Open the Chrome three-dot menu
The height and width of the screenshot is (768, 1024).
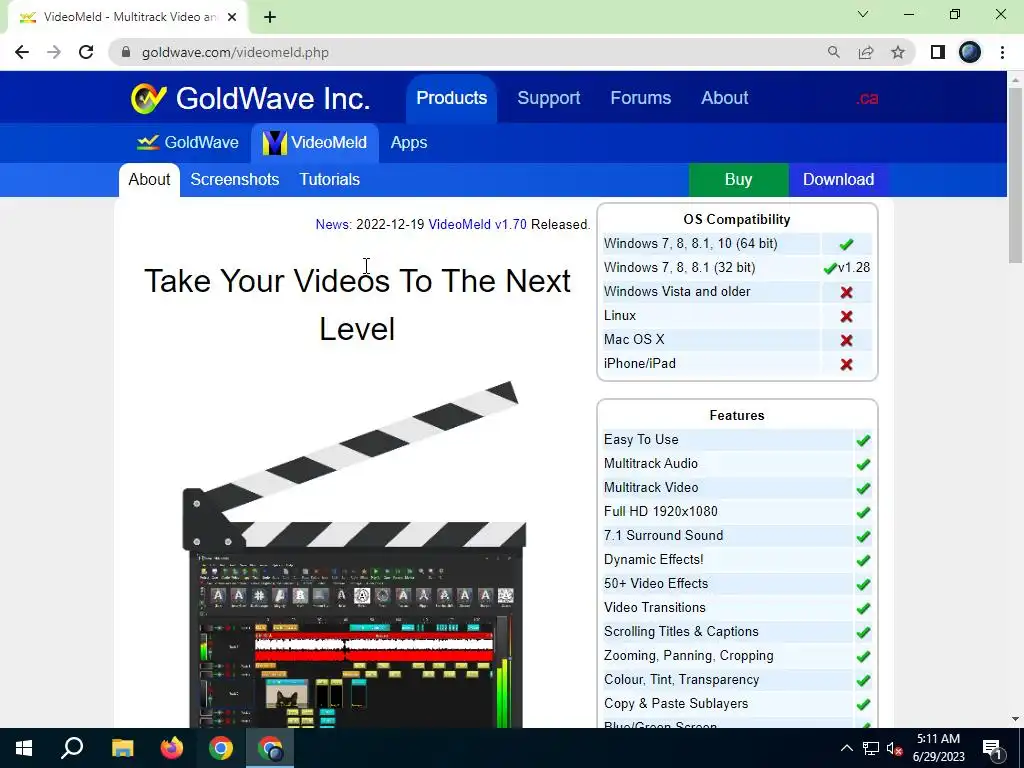point(1002,52)
